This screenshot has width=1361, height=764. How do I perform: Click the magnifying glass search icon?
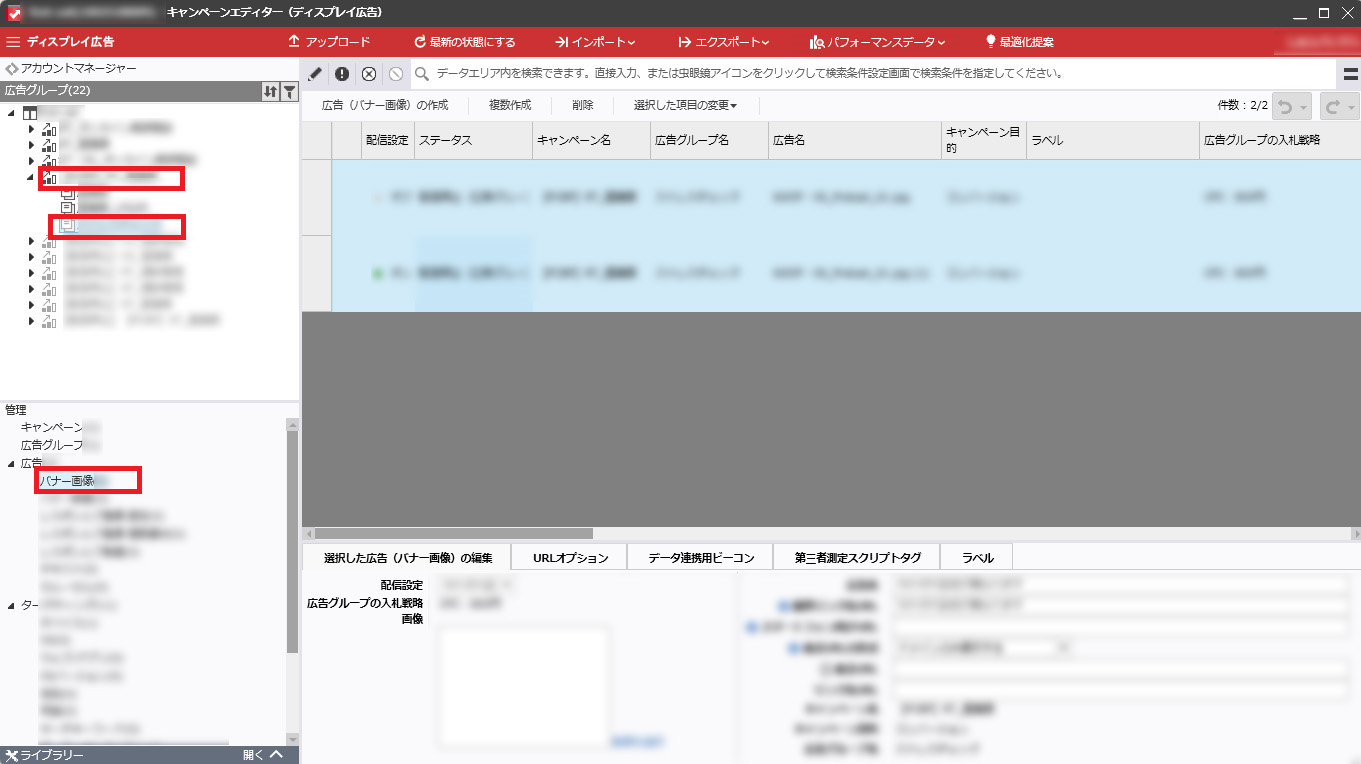coord(423,73)
